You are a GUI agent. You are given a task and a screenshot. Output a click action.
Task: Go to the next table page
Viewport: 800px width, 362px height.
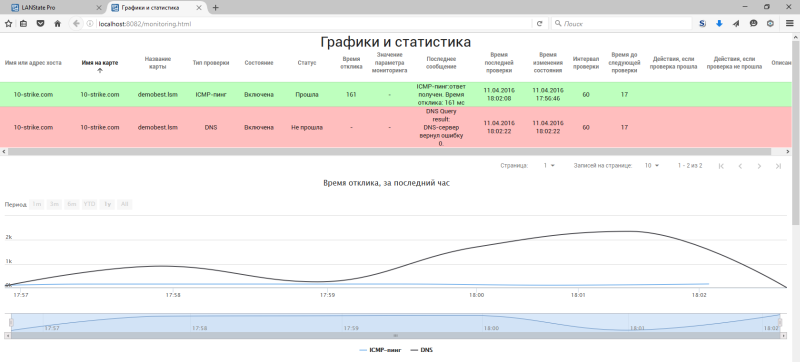click(759, 166)
